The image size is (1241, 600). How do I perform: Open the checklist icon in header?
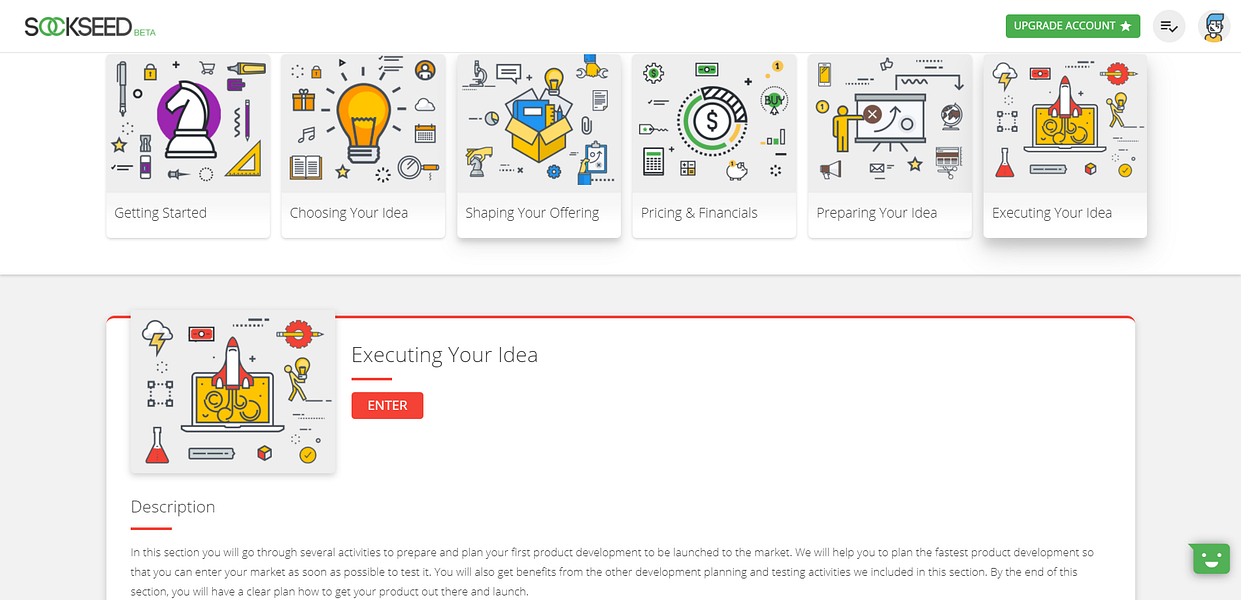tap(1169, 26)
